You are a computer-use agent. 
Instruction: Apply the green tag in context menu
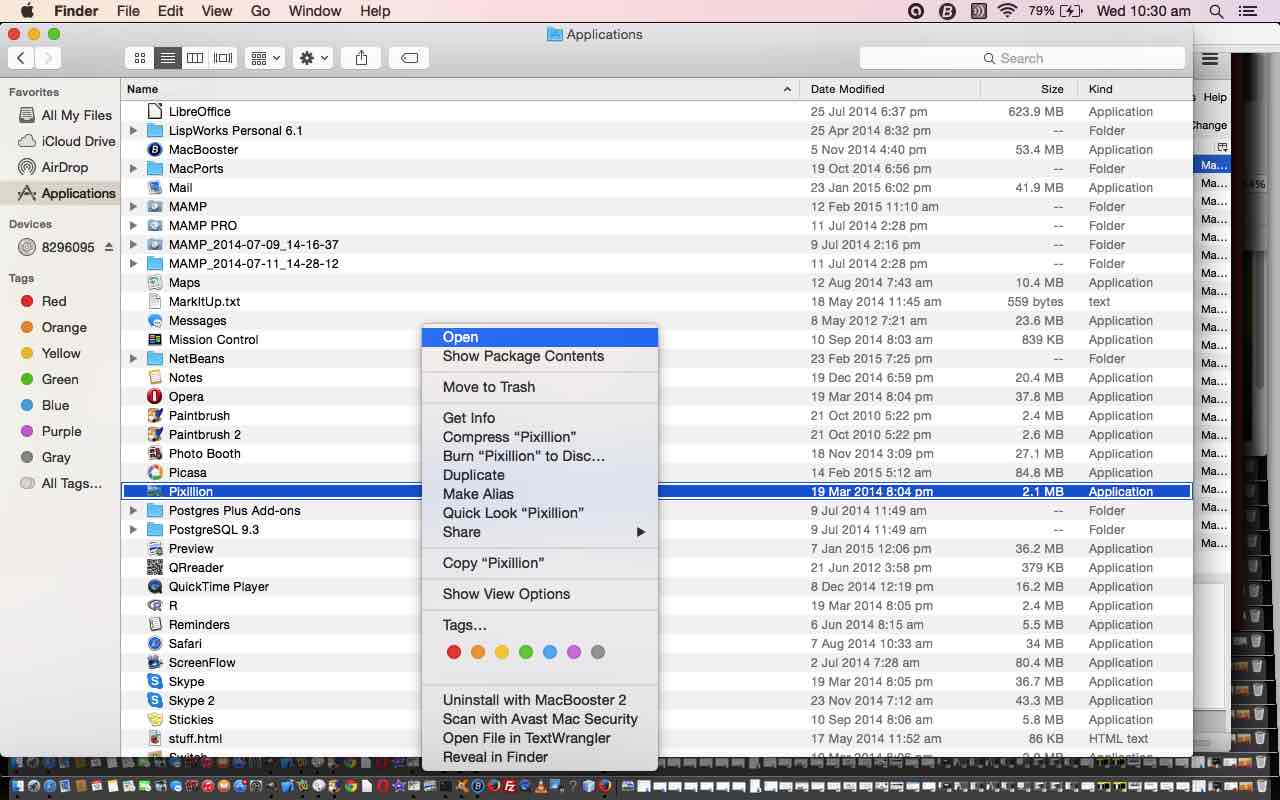click(x=526, y=652)
